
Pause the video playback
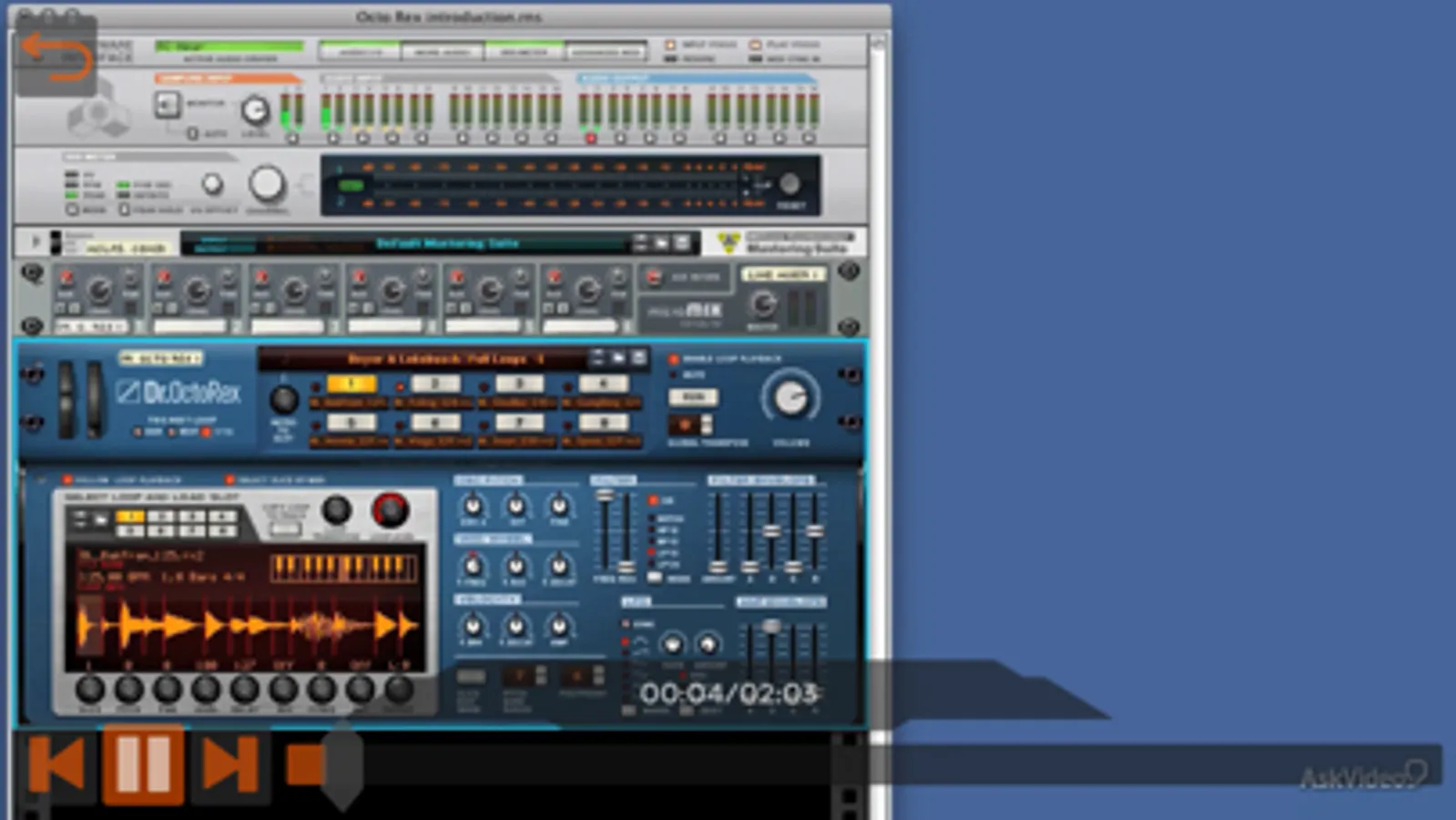(x=143, y=764)
